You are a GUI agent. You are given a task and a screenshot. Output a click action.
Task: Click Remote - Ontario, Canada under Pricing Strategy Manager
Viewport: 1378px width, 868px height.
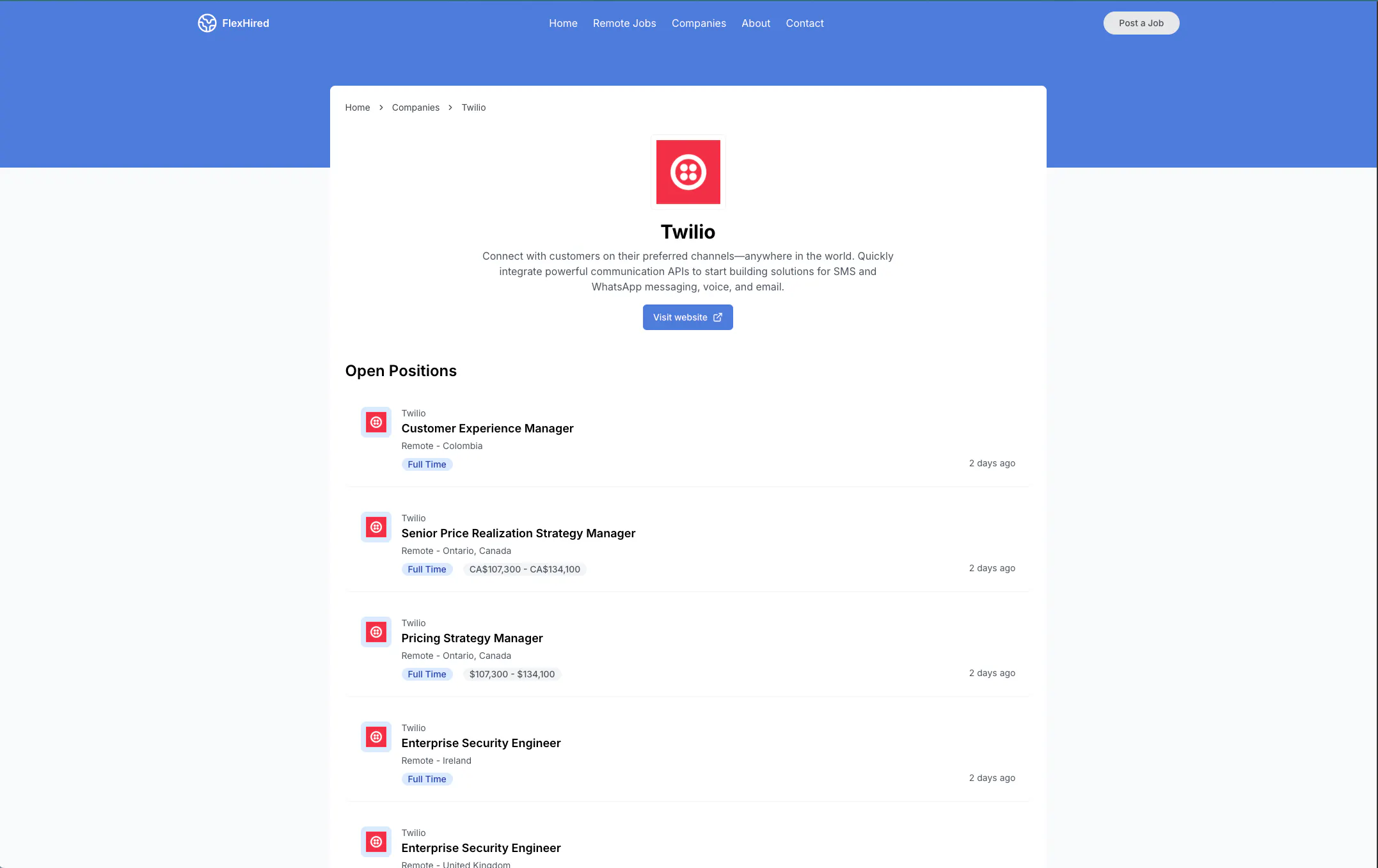click(456, 656)
